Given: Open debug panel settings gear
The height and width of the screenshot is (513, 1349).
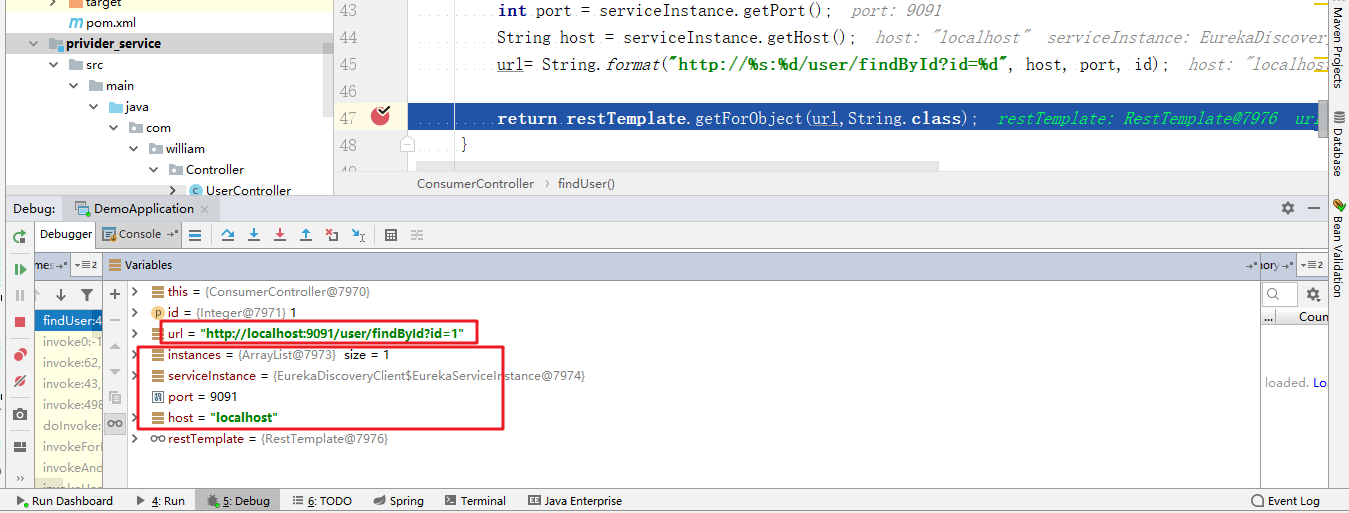Looking at the screenshot, I should (x=1288, y=208).
